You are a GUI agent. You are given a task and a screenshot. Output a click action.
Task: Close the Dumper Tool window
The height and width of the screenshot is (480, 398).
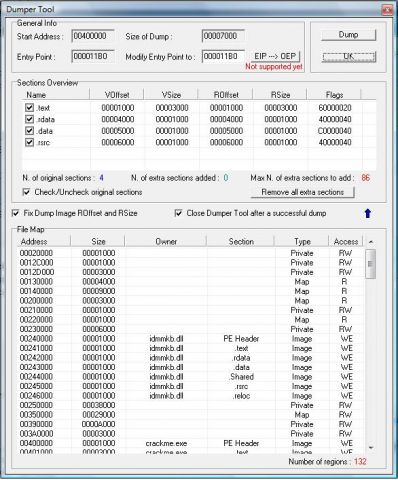387,10
